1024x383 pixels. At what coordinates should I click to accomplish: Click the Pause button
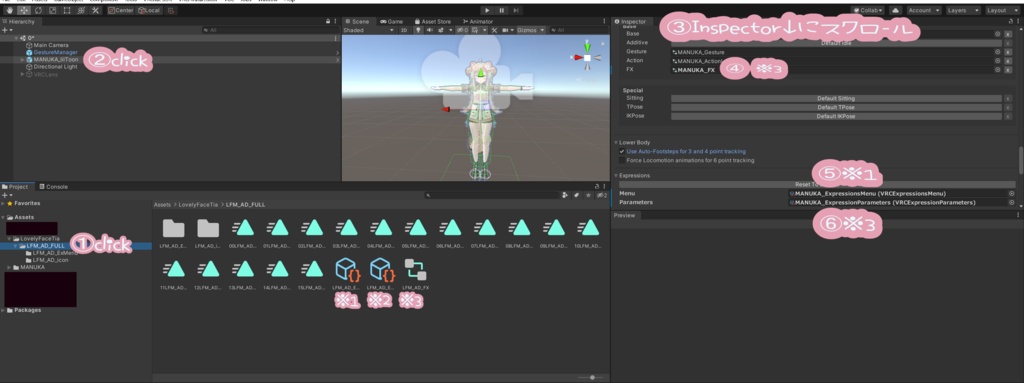click(502, 10)
